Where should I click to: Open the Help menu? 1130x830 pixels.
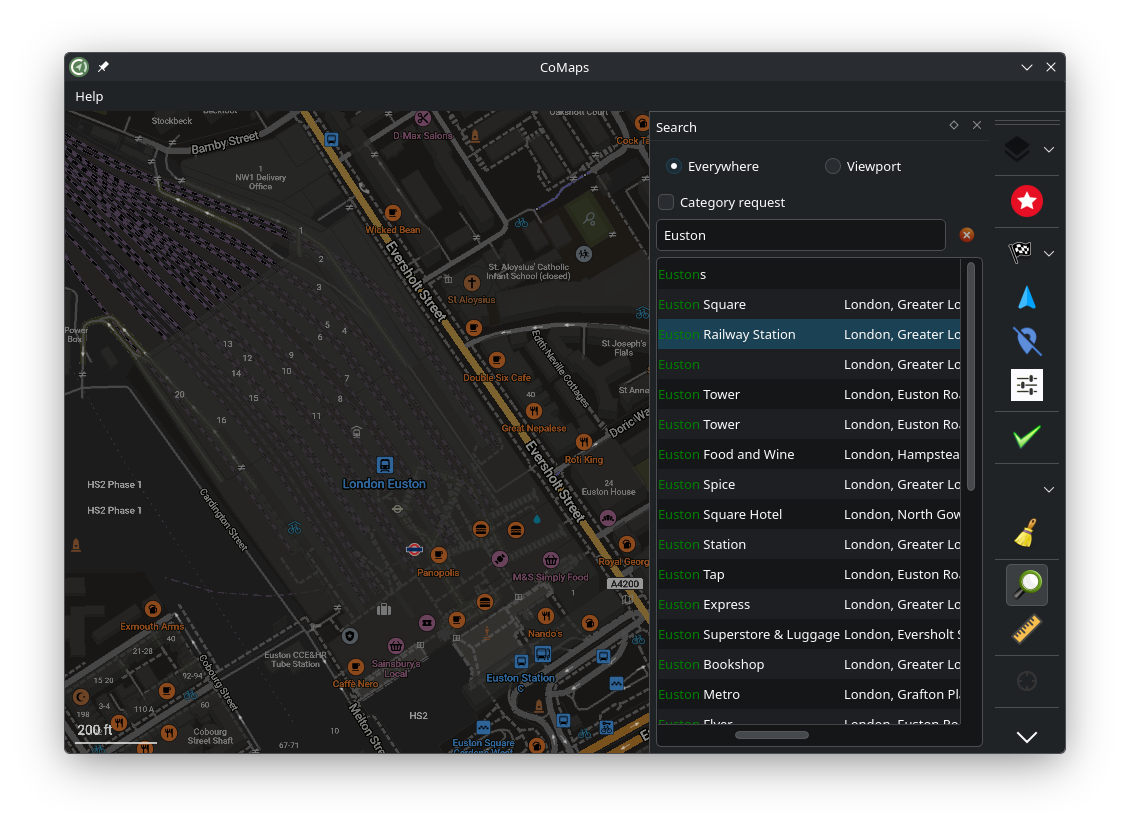[89, 97]
